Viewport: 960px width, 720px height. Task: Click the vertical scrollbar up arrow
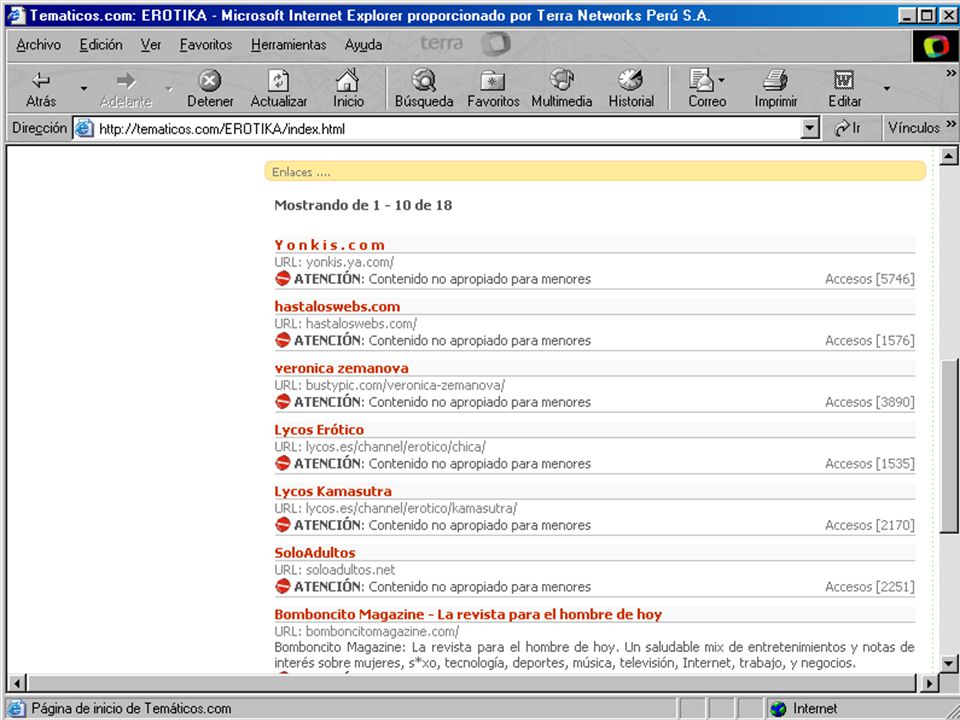pyautogui.click(x=948, y=156)
